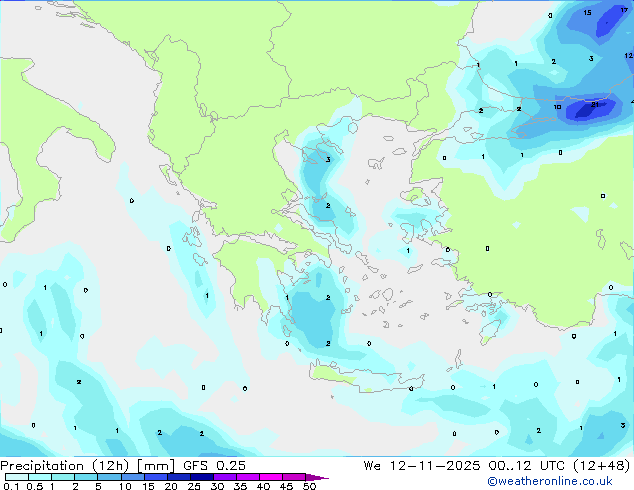Select the 2–5 mm legend color swatch
Image resolution: width=634 pixels, height=490 pixels.
point(86,477)
